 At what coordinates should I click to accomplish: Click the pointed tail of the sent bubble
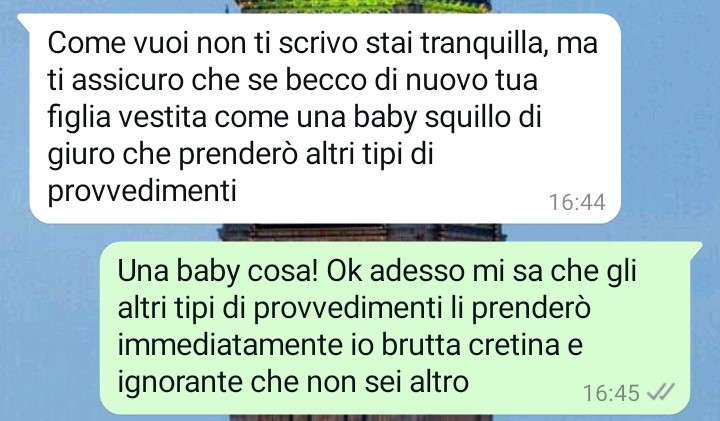(x=696, y=249)
